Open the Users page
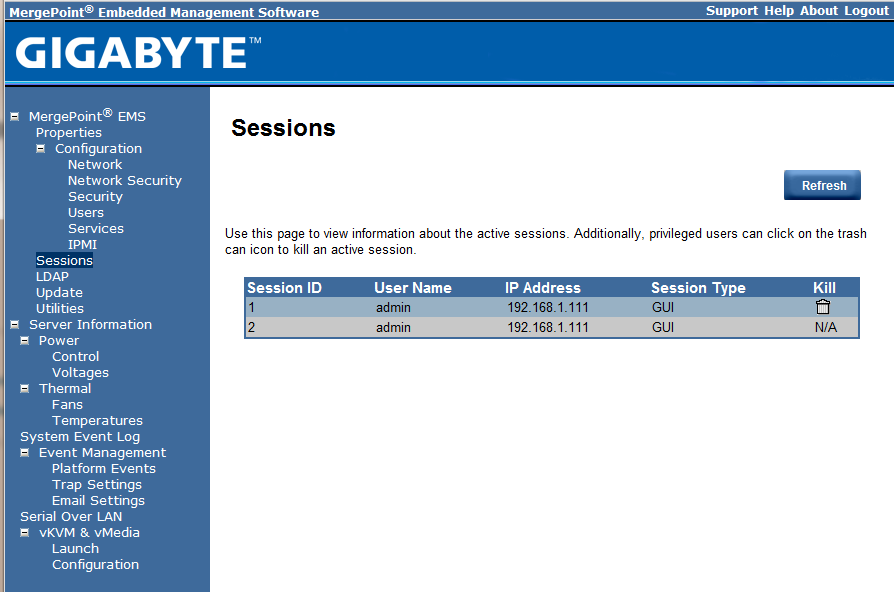 (86, 212)
